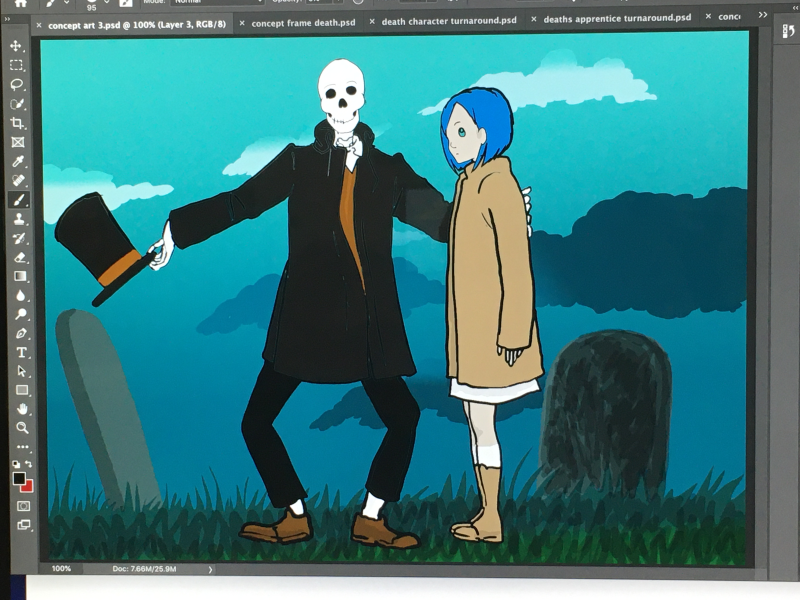Select the Eraser tool

(x=19, y=257)
